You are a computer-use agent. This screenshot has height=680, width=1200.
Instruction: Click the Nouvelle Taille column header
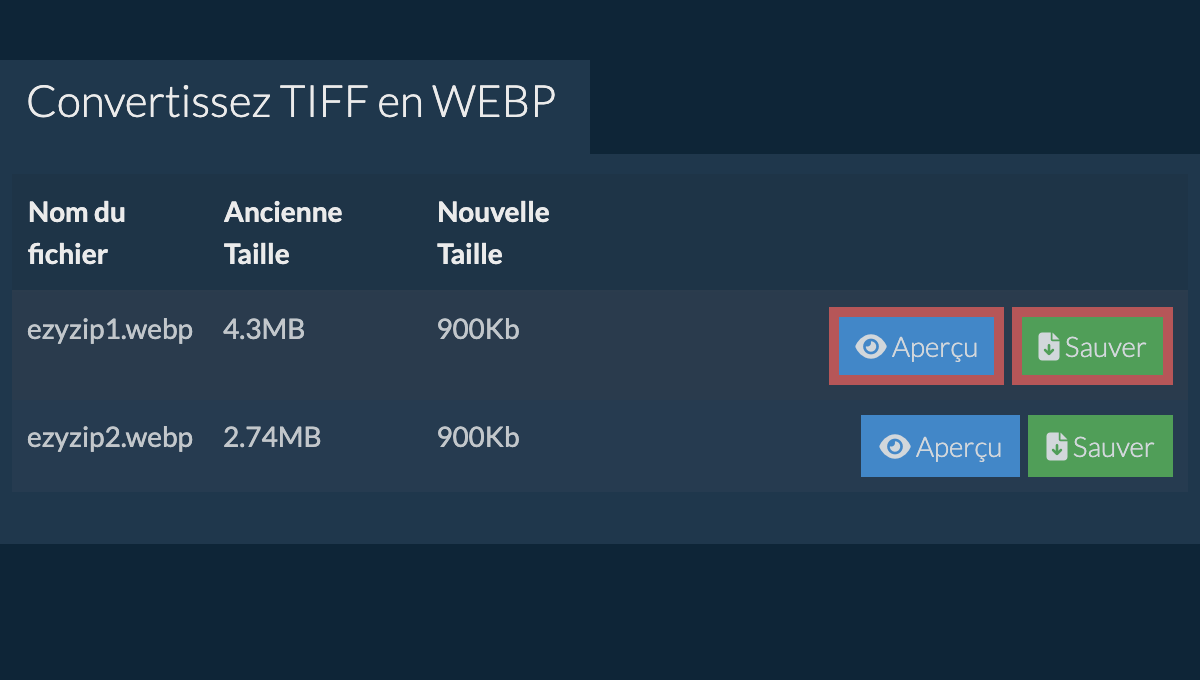(493, 233)
